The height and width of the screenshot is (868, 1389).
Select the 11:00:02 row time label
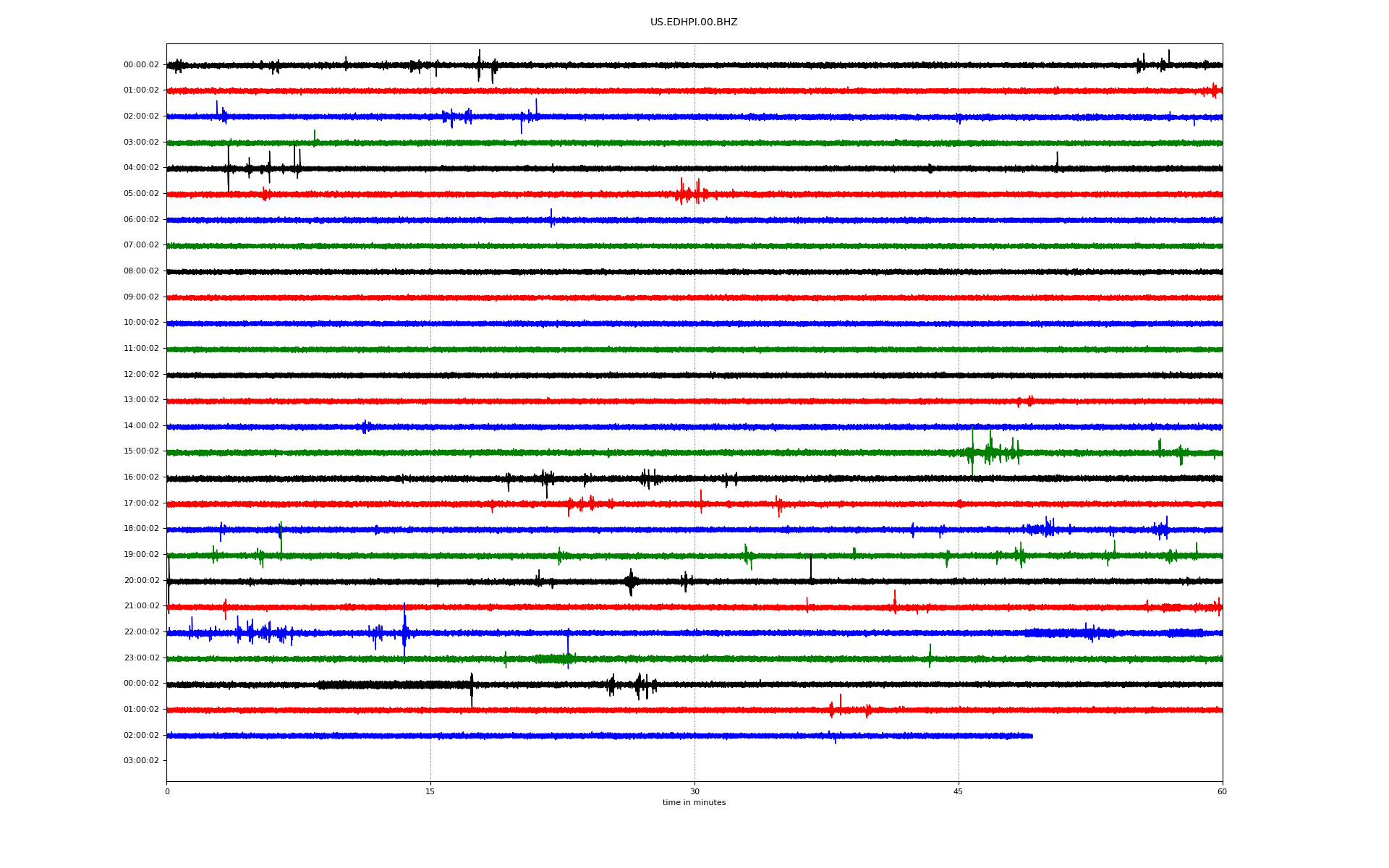tap(141, 349)
